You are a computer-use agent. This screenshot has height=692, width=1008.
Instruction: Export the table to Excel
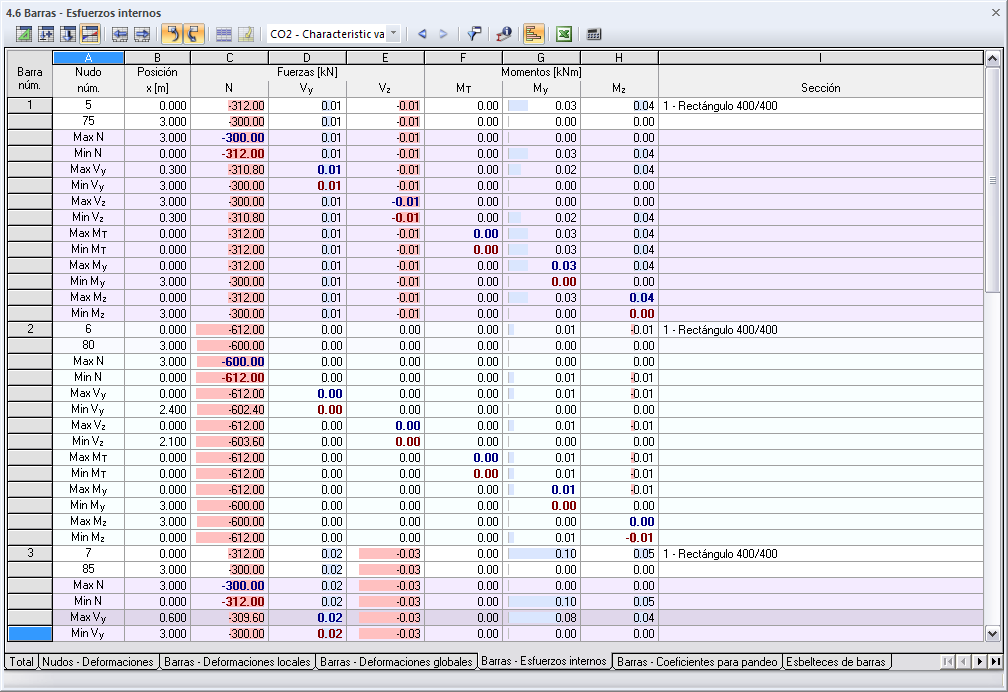click(563, 33)
